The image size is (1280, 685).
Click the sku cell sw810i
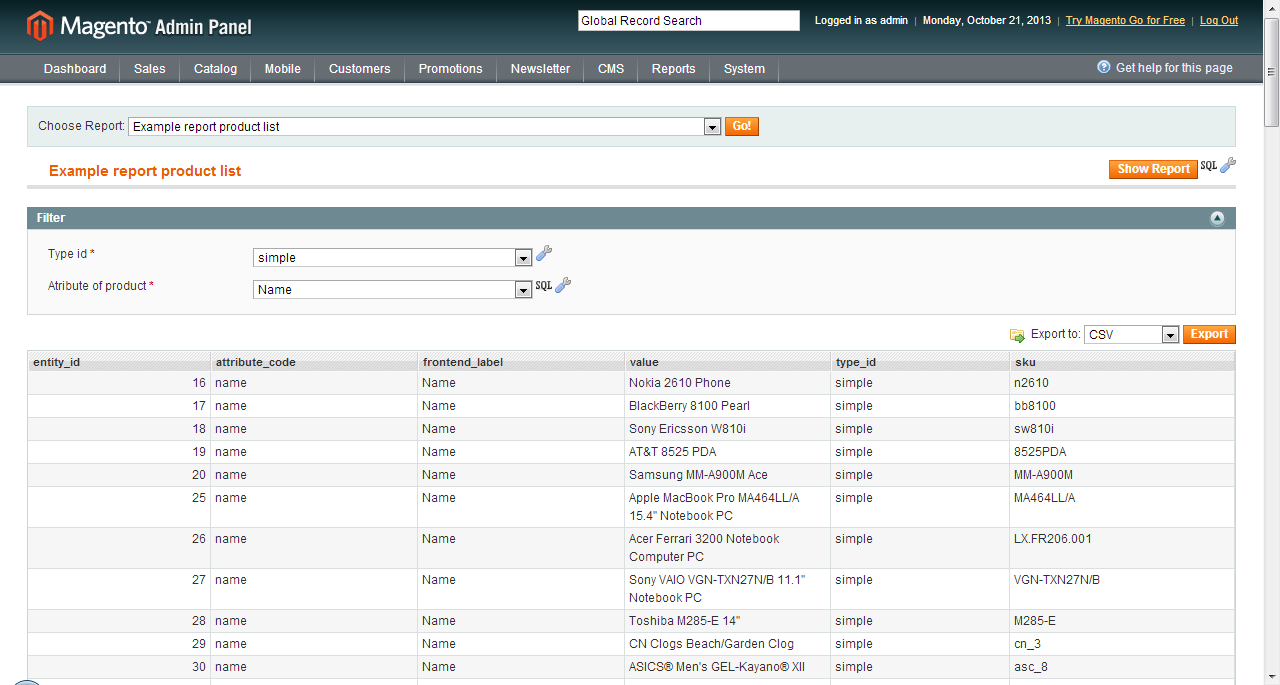point(1122,429)
